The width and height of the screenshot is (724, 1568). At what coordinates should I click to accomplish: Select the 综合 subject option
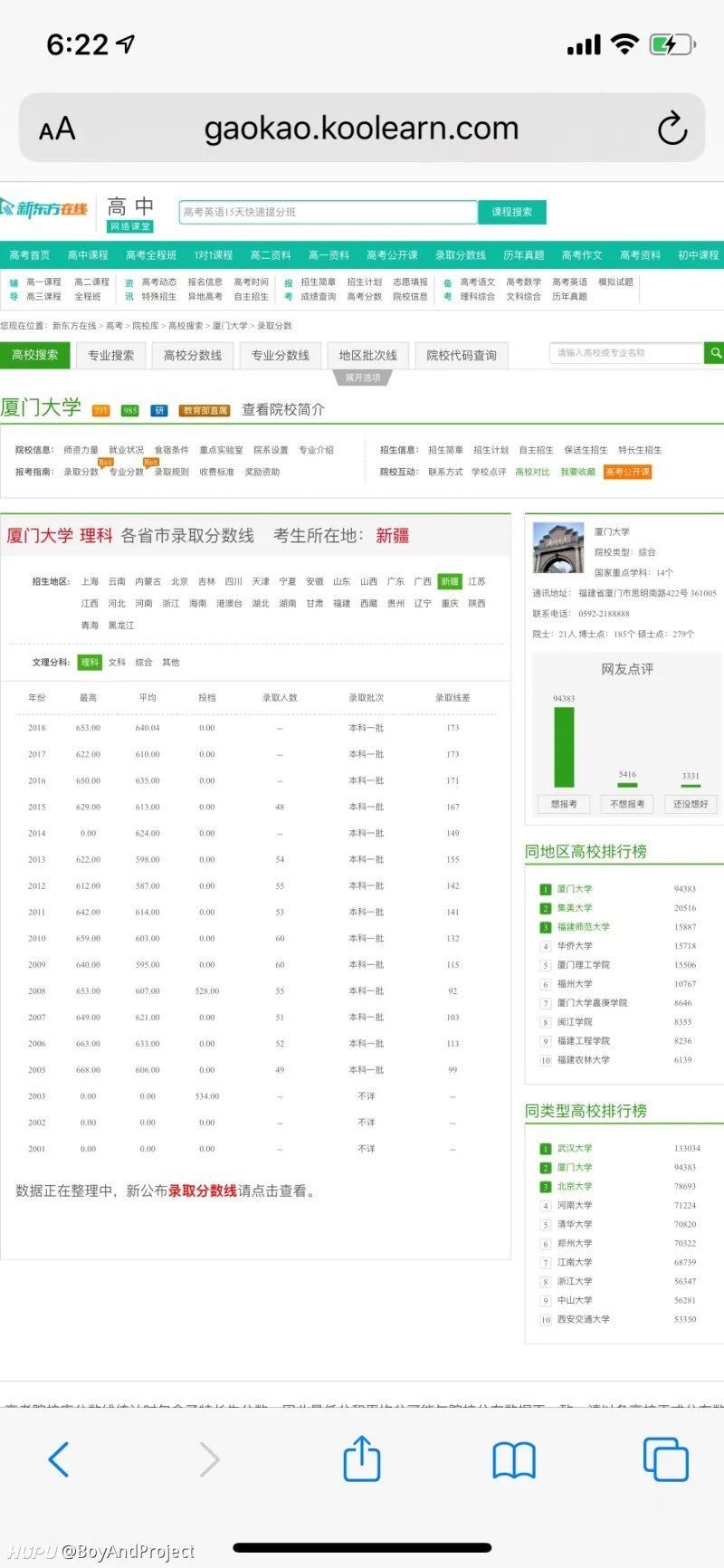pyautogui.click(x=144, y=662)
